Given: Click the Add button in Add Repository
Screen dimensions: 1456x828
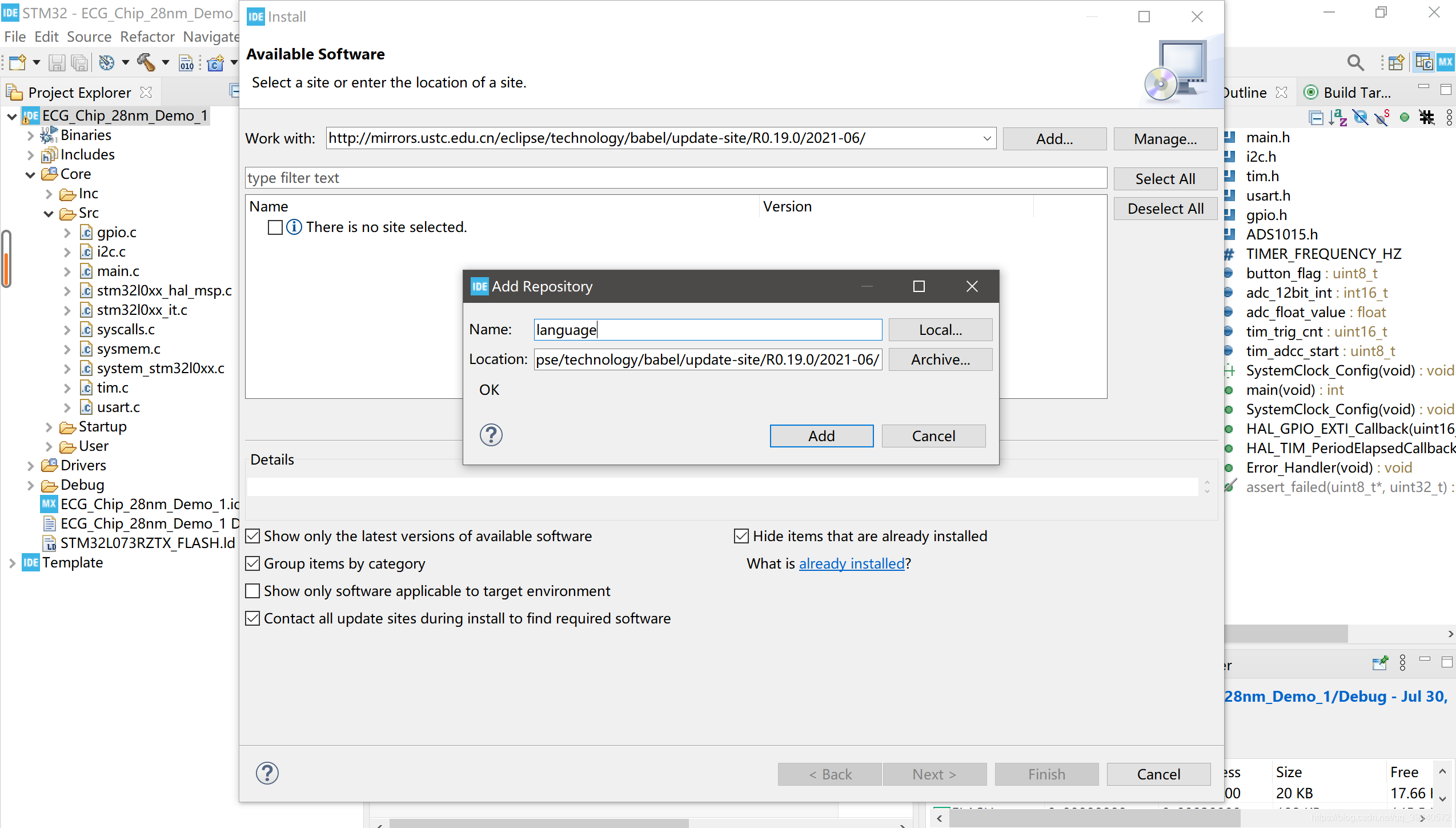Looking at the screenshot, I should [x=821, y=436].
